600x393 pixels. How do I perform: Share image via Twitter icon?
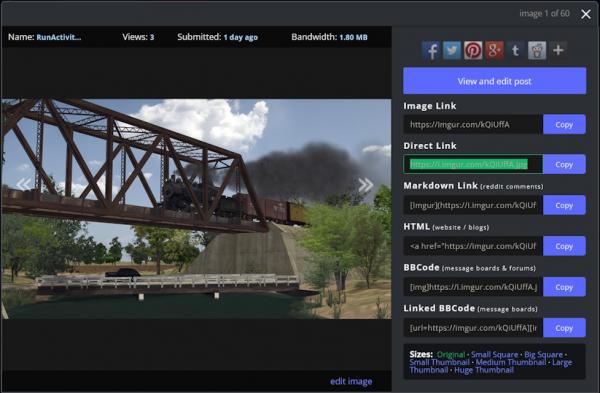click(452, 51)
